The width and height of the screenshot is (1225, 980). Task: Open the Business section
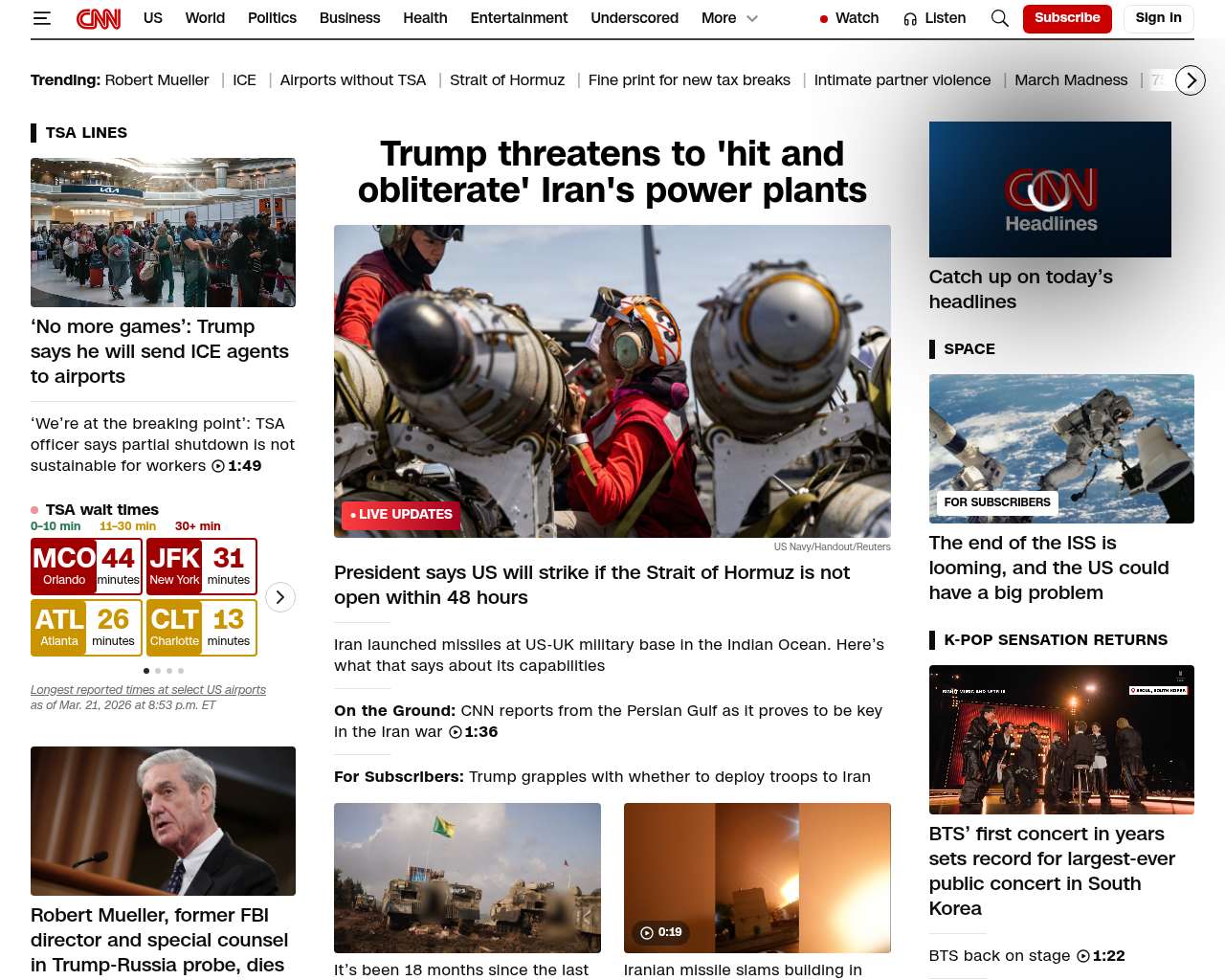[350, 18]
